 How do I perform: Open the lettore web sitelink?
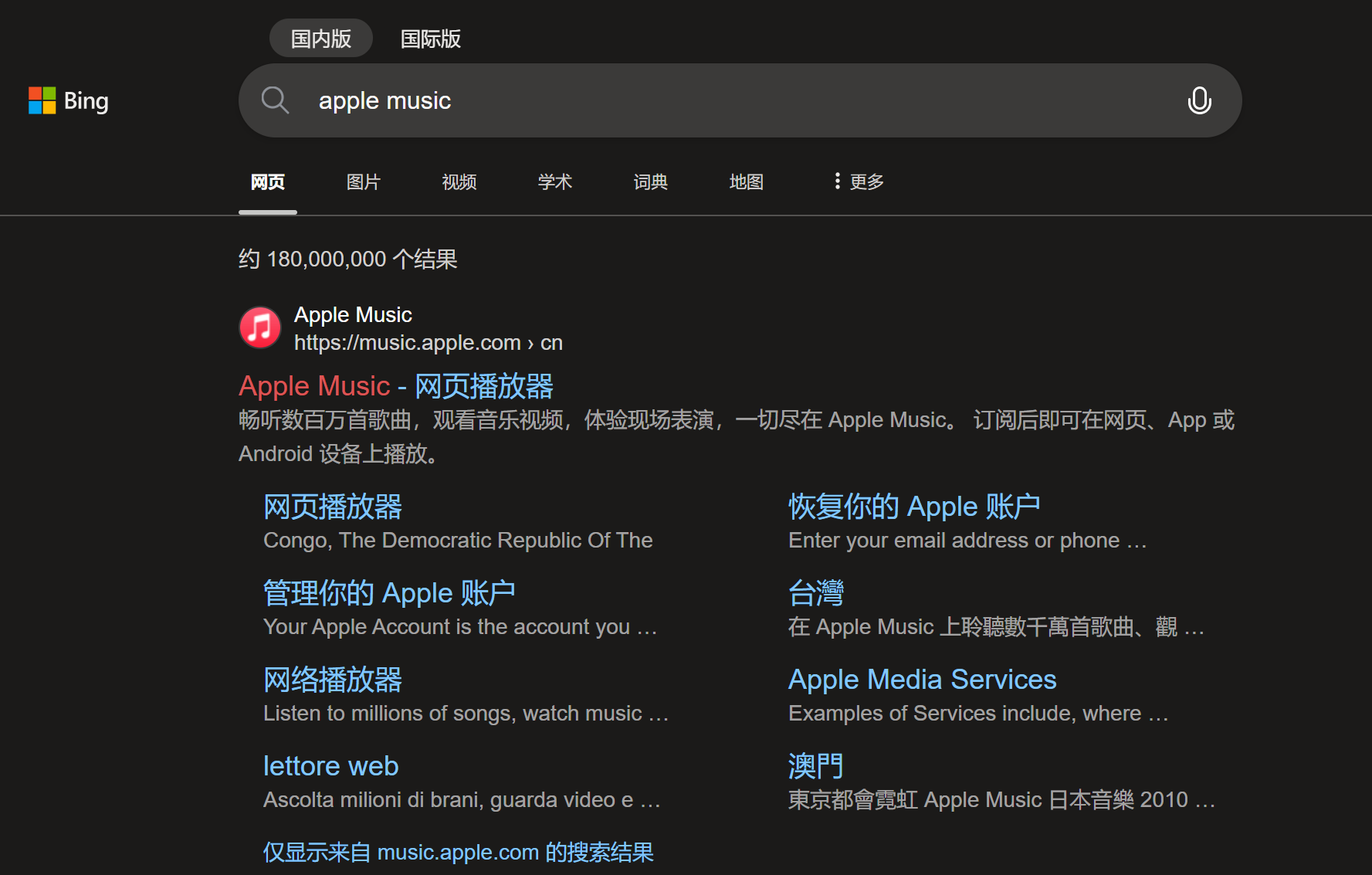[x=330, y=766]
